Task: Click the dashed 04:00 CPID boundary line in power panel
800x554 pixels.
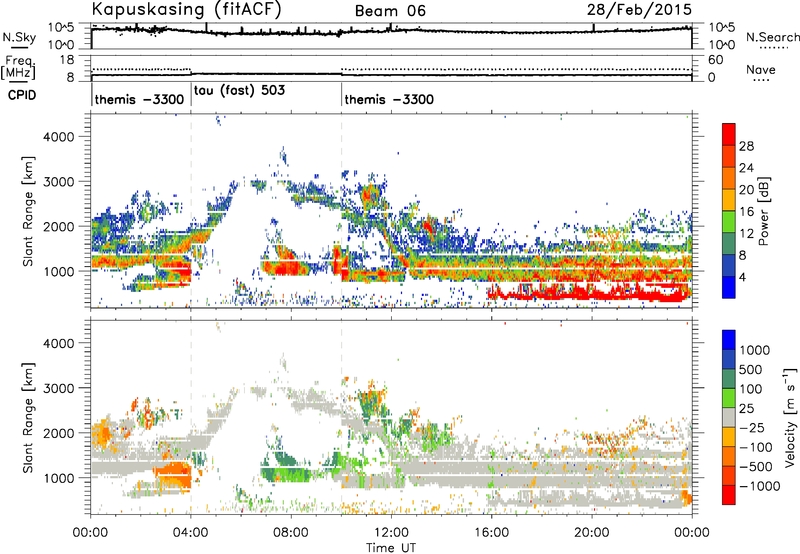Action: tap(191, 210)
